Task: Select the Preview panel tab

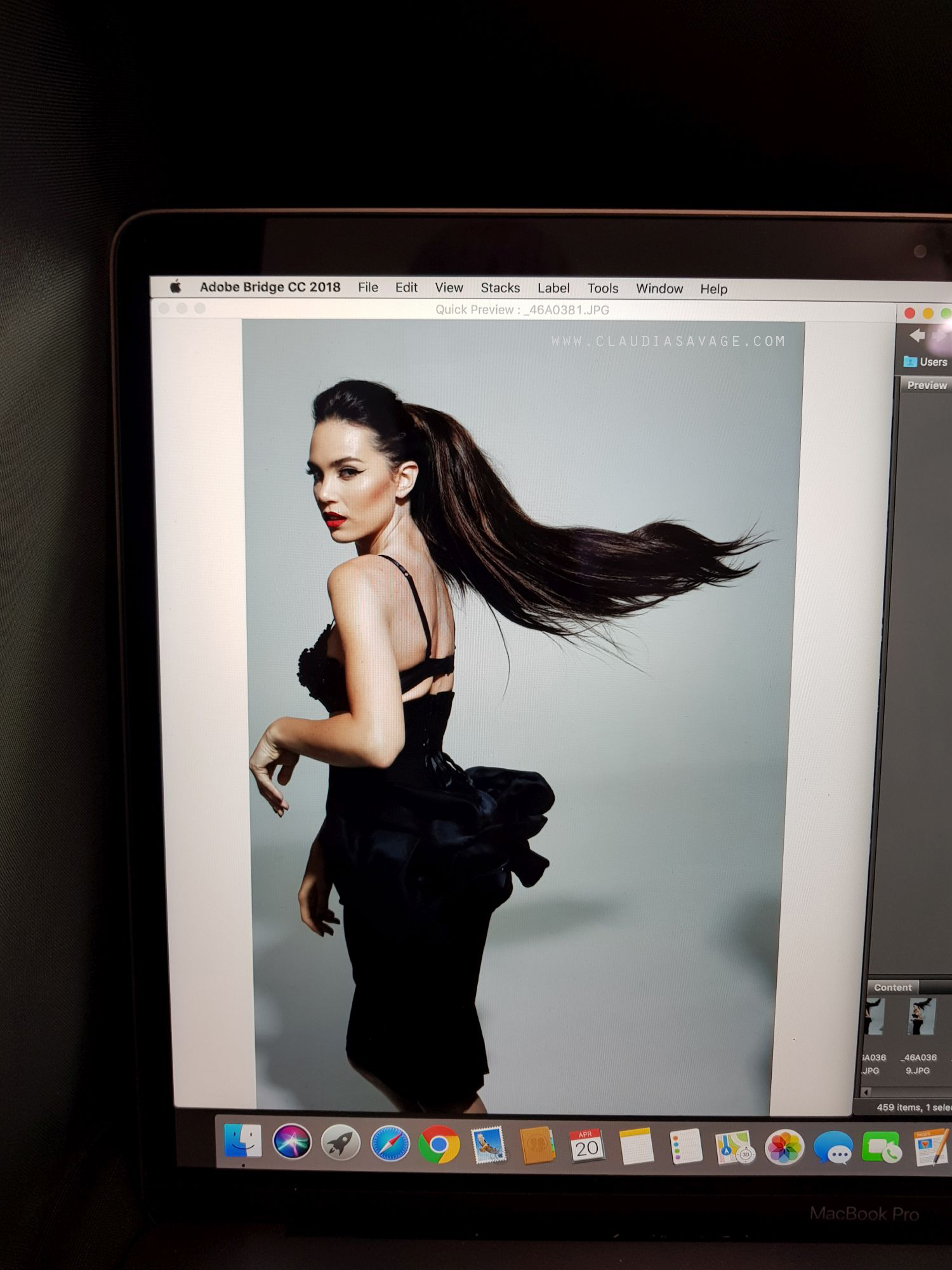Action: coord(927,385)
